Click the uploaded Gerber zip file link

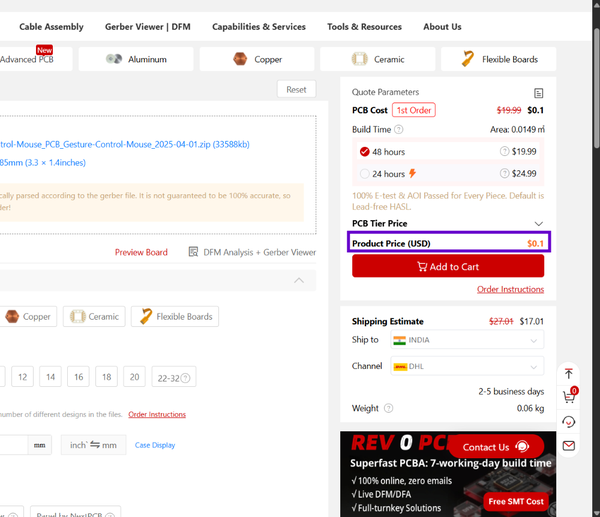[x=125, y=144]
